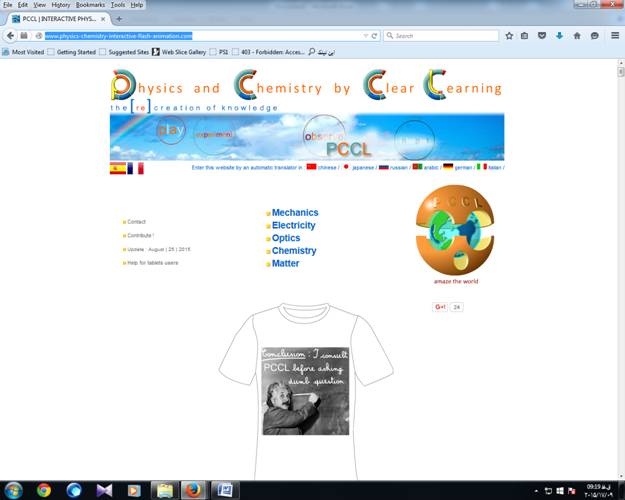
Task: Open the View menu
Action: (x=39, y=5)
